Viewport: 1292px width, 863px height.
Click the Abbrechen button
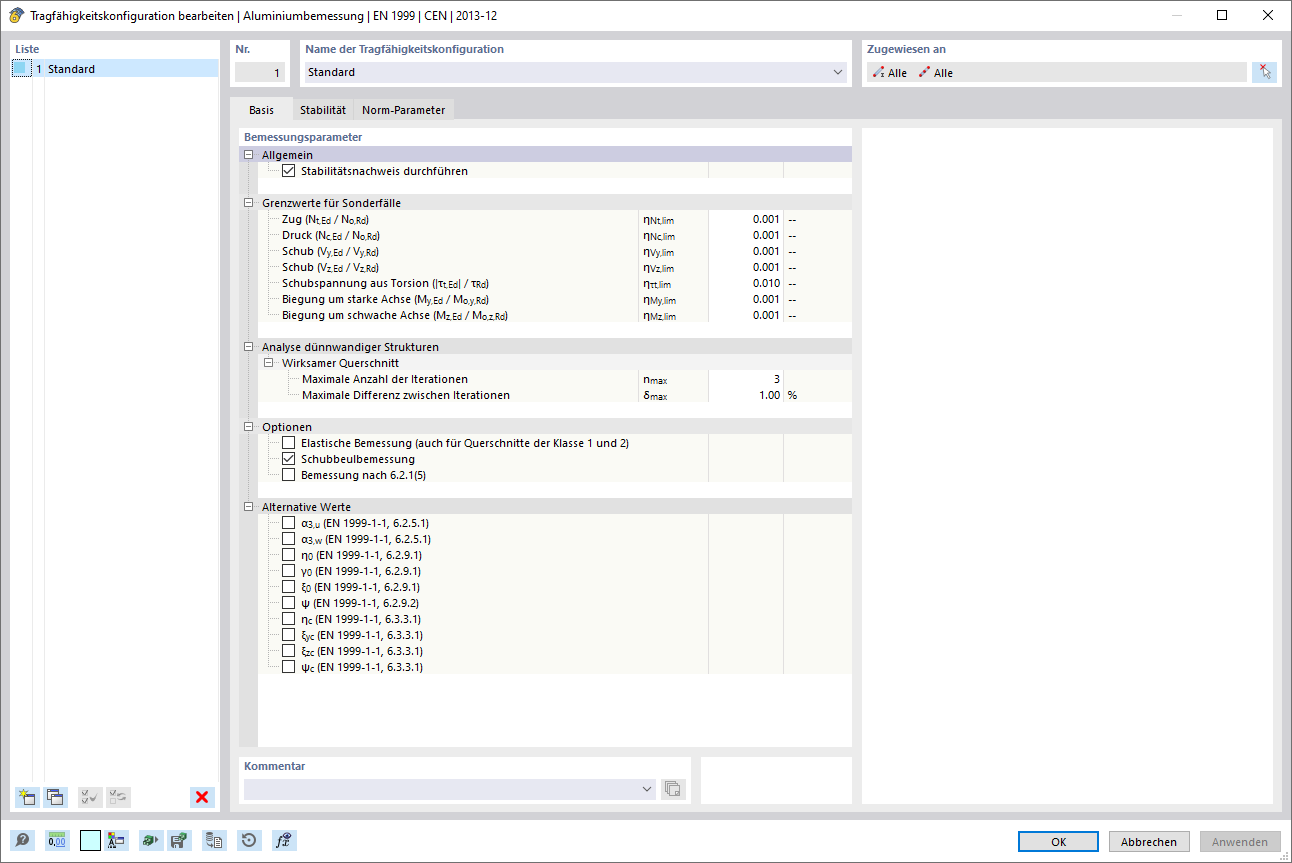point(1150,842)
